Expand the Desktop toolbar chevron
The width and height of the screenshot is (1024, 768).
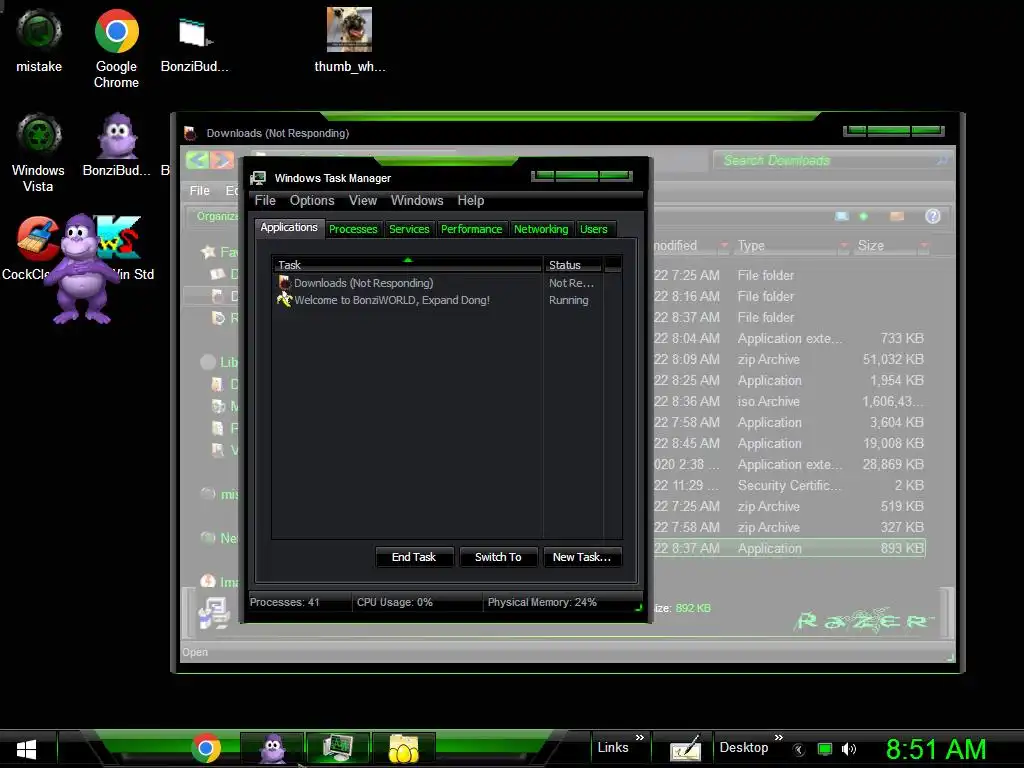point(778,738)
